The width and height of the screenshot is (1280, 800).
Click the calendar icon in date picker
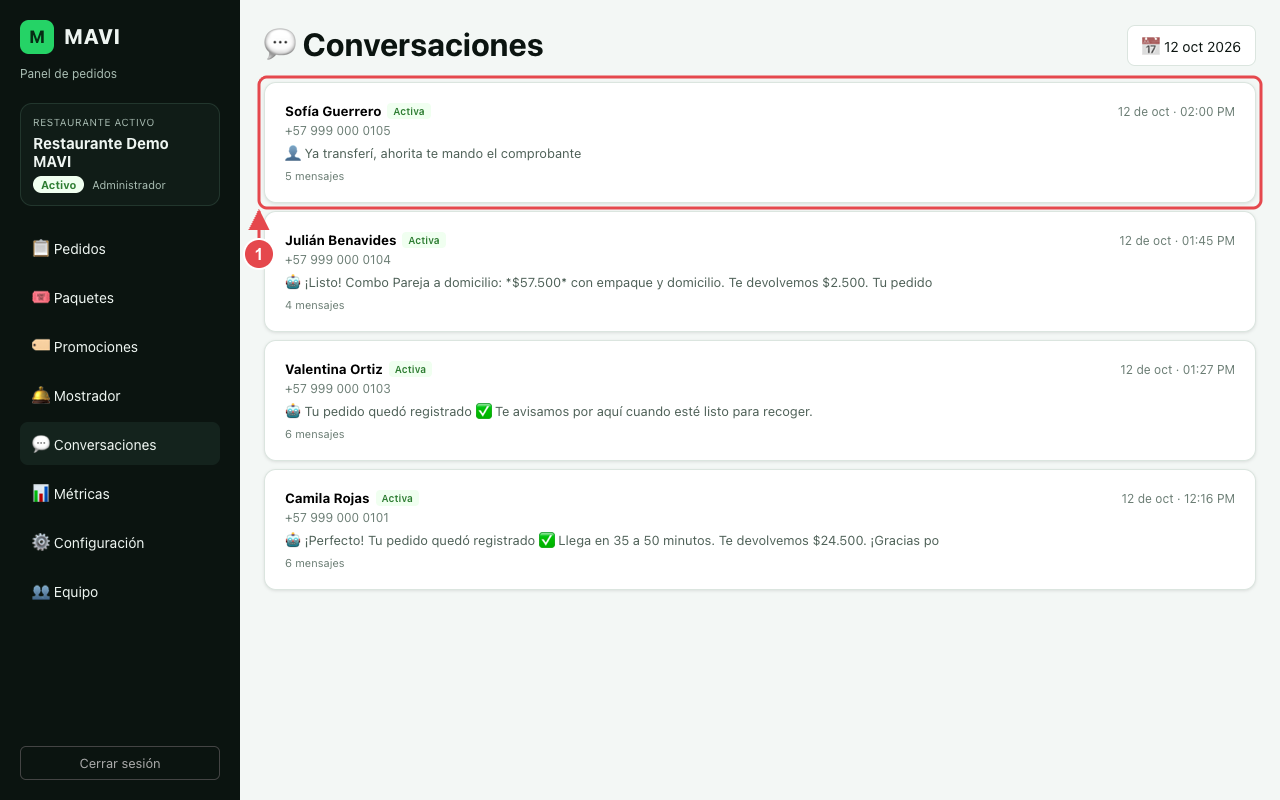point(1151,46)
